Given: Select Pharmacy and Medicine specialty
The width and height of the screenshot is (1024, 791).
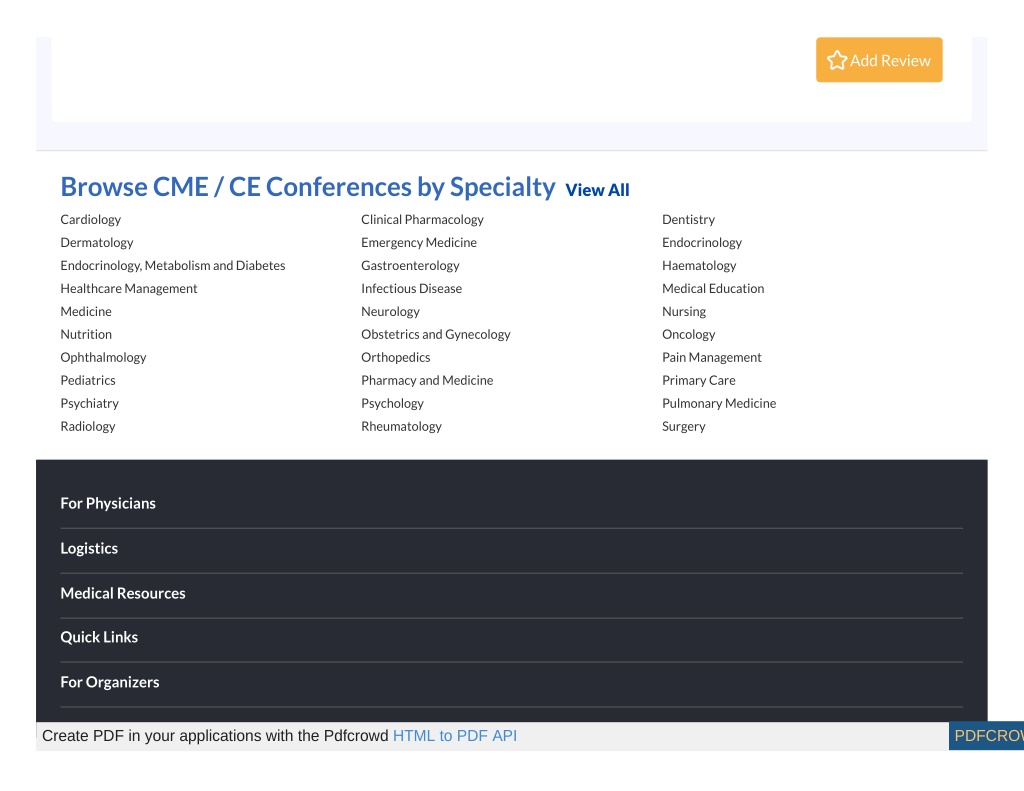Looking at the screenshot, I should tap(427, 380).
